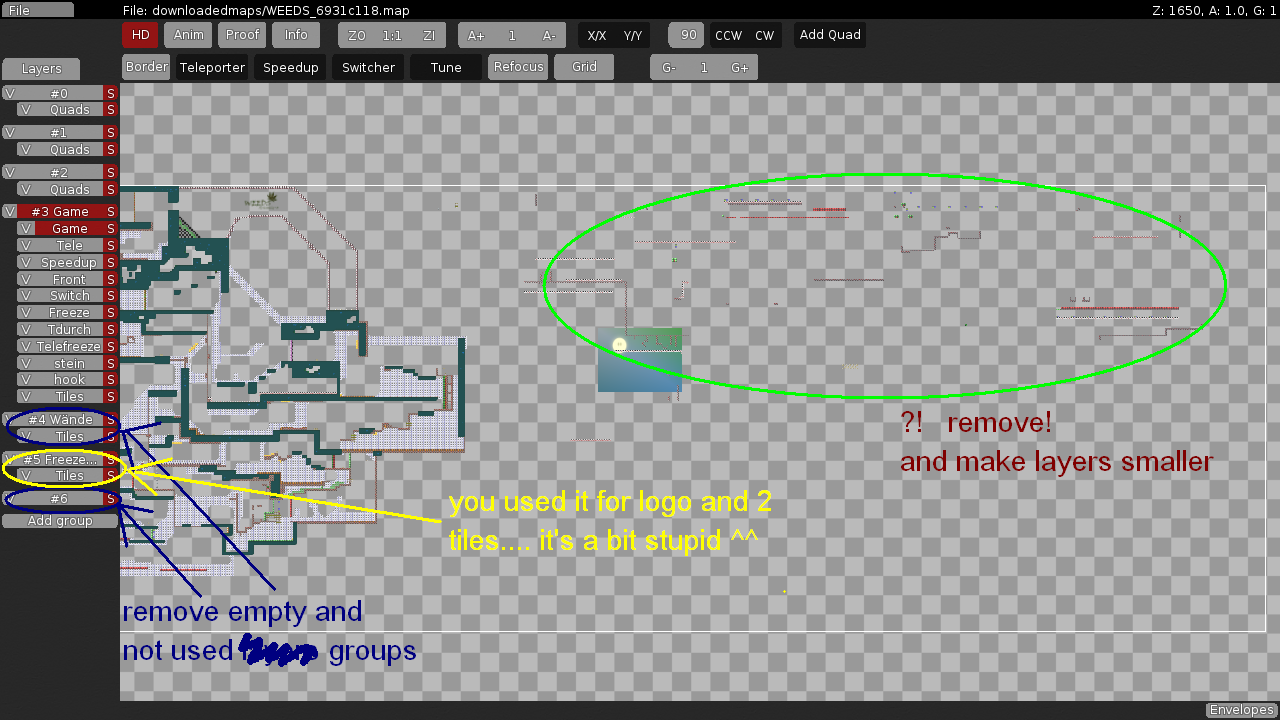Reset zoom with the 1:1 button
The height and width of the screenshot is (720, 1280).
[x=392, y=35]
